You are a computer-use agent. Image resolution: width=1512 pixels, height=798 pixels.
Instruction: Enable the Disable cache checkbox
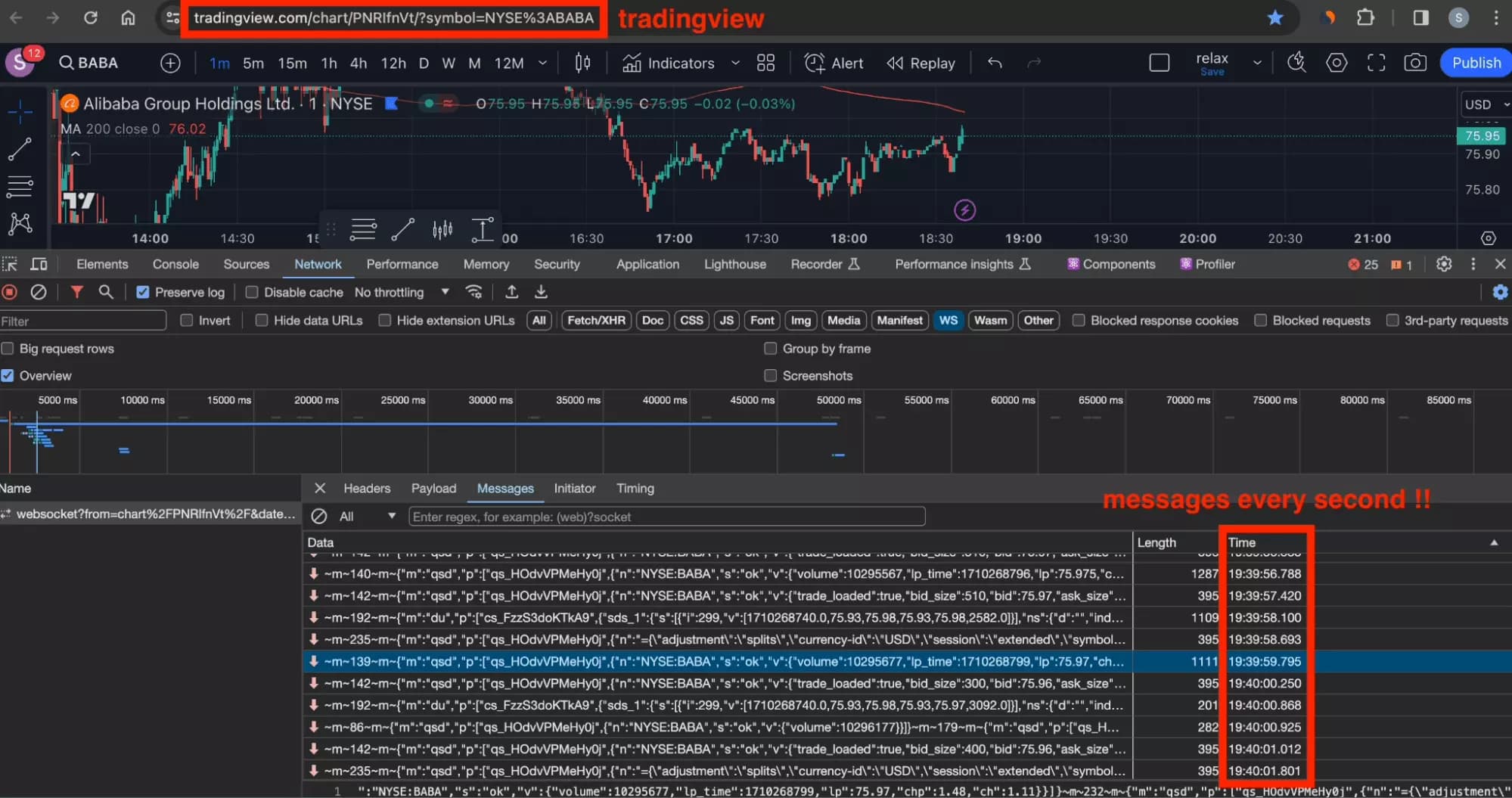tap(251, 292)
